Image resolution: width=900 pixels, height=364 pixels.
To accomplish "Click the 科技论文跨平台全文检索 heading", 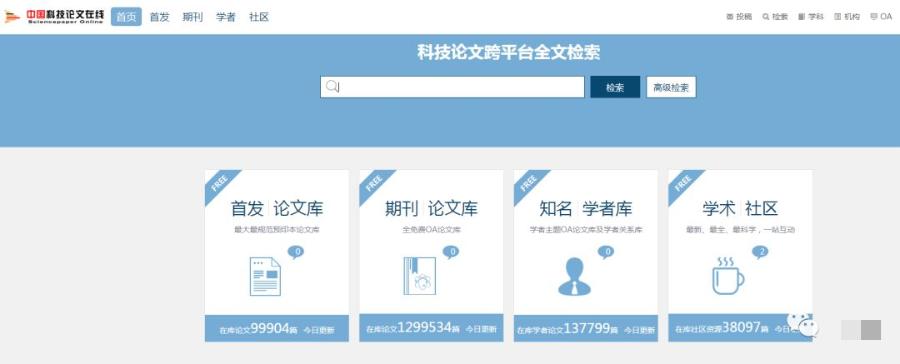I will point(509,53).
